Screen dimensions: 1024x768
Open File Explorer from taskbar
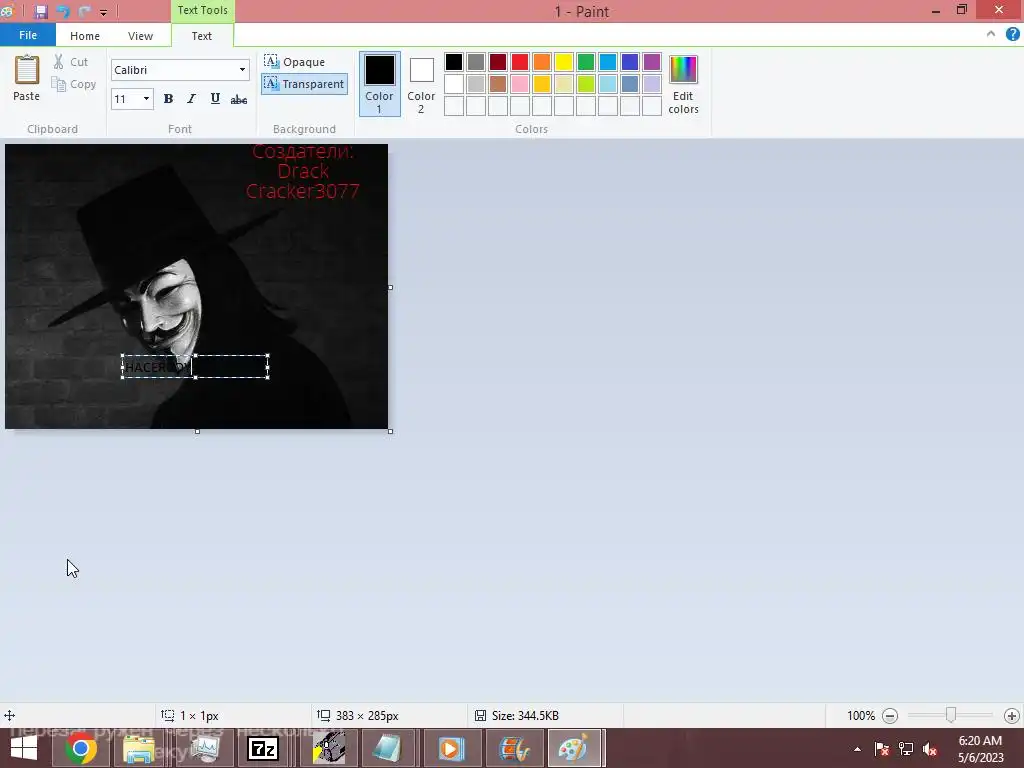click(x=139, y=749)
